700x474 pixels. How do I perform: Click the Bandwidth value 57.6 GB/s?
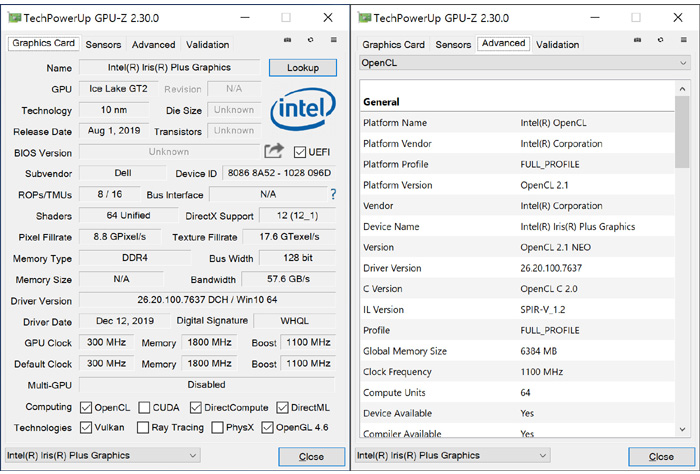288,279
